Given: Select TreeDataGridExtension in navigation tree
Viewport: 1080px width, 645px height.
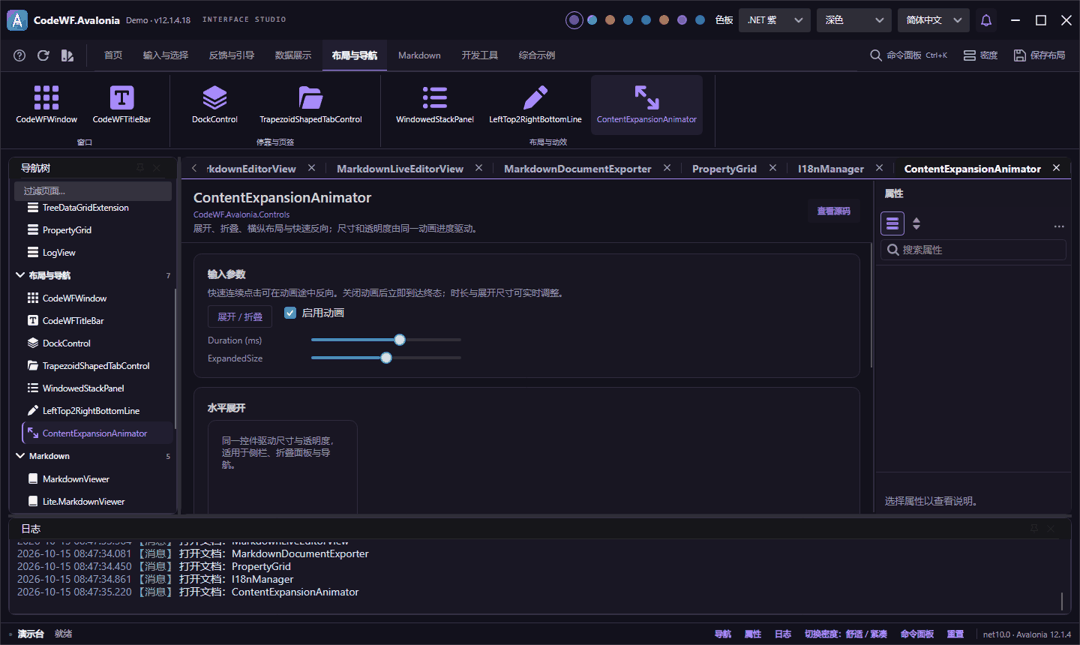Looking at the screenshot, I should [85, 207].
